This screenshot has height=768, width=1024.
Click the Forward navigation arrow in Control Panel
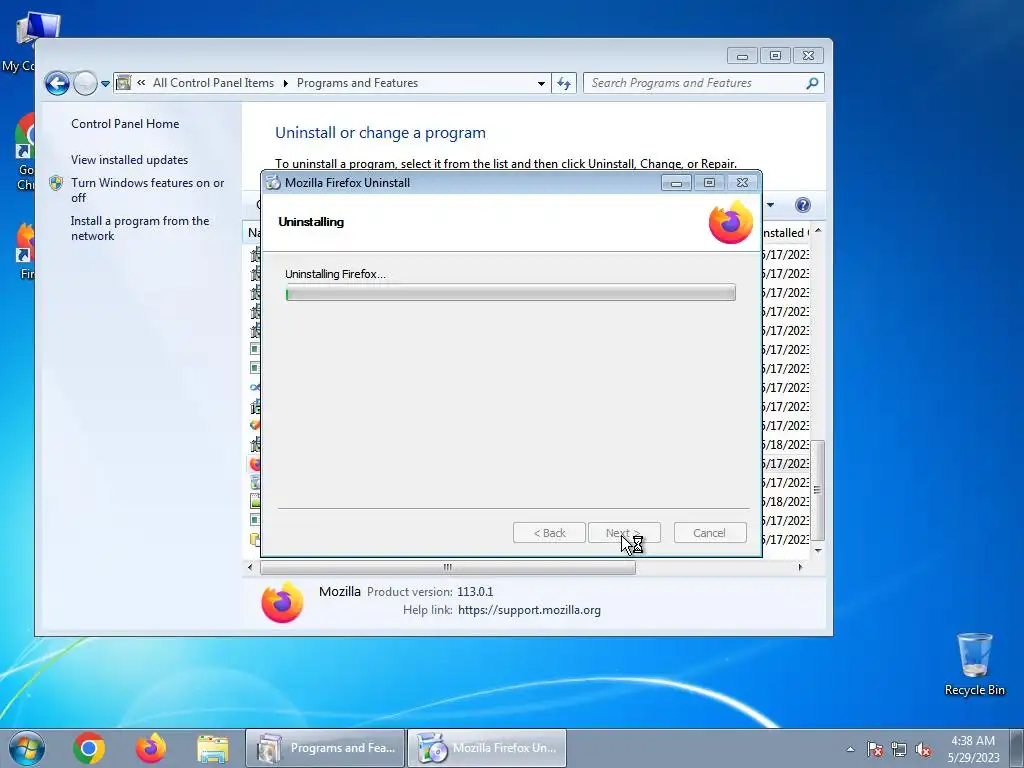[85, 84]
